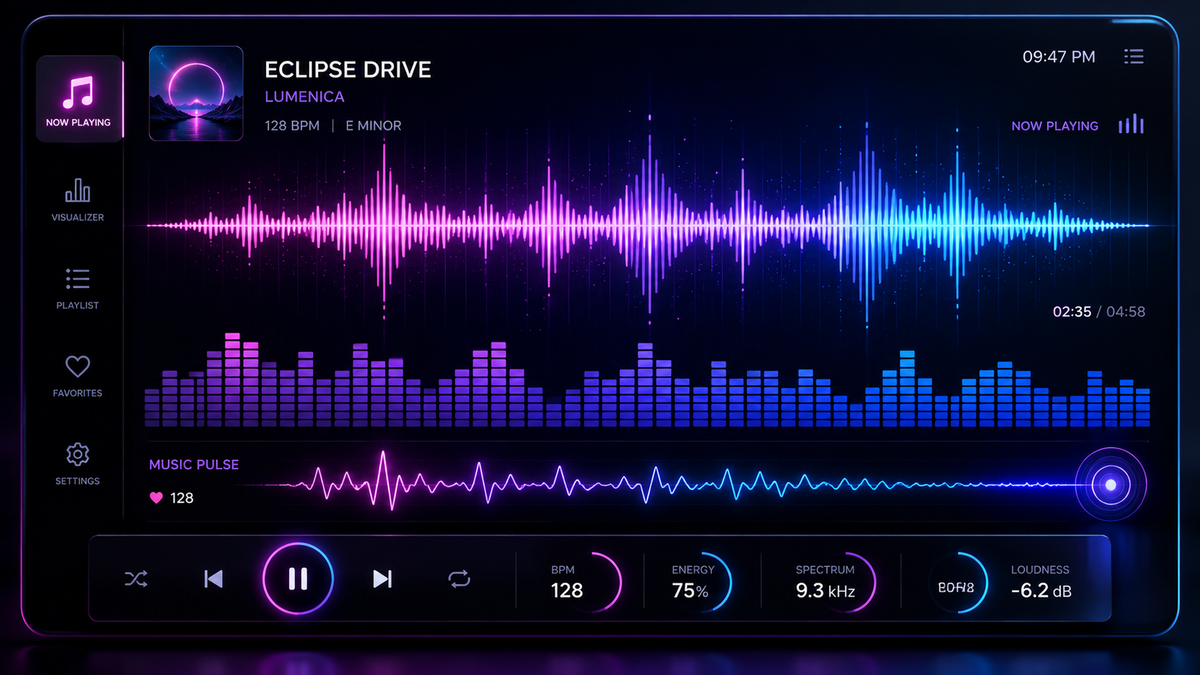Click the 09:47 PM clock
This screenshot has width=1200, height=675.
(x=1059, y=57)
